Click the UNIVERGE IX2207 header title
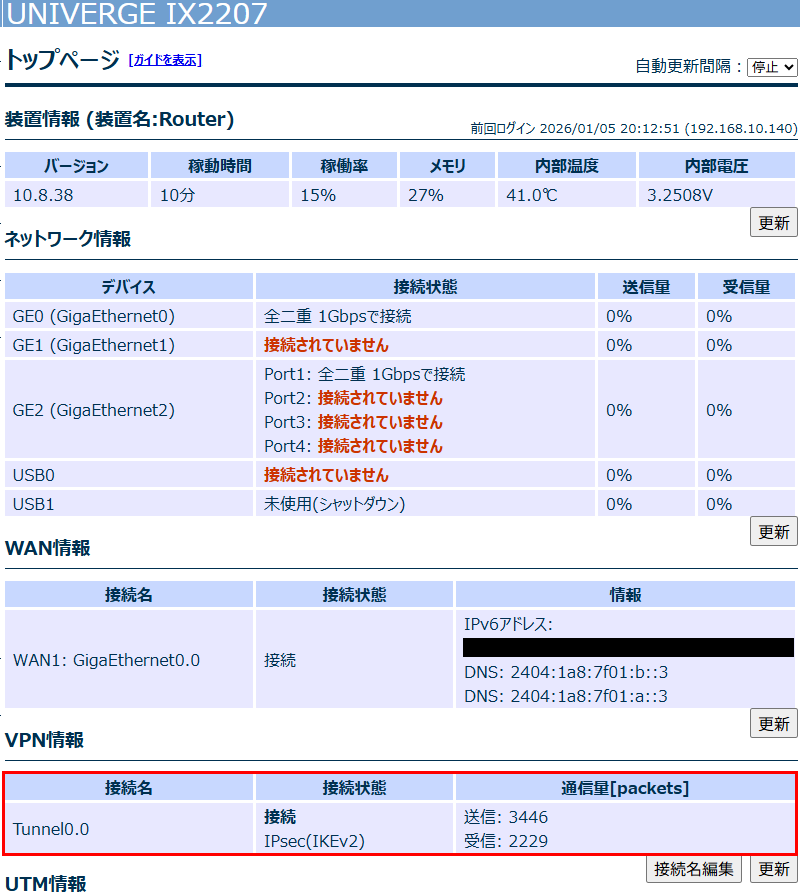 (137, 14)
